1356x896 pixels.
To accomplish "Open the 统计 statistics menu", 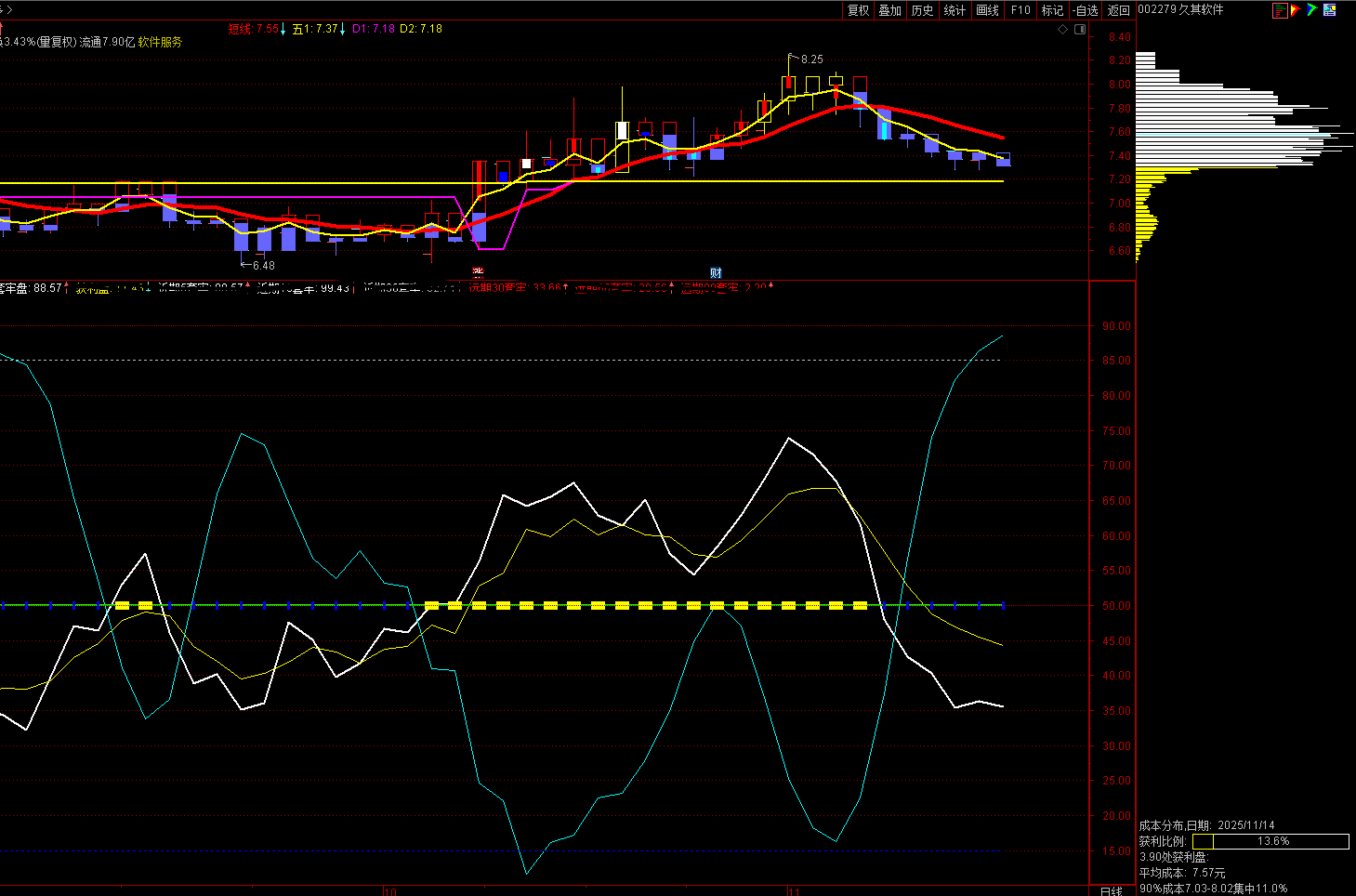I will tap(954, 10).
